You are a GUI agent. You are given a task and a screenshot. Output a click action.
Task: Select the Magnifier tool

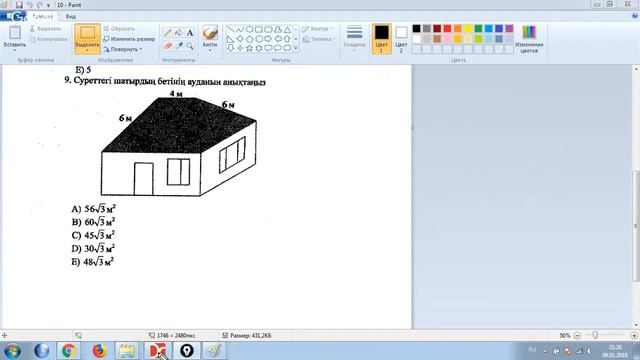tap(190, 46)
